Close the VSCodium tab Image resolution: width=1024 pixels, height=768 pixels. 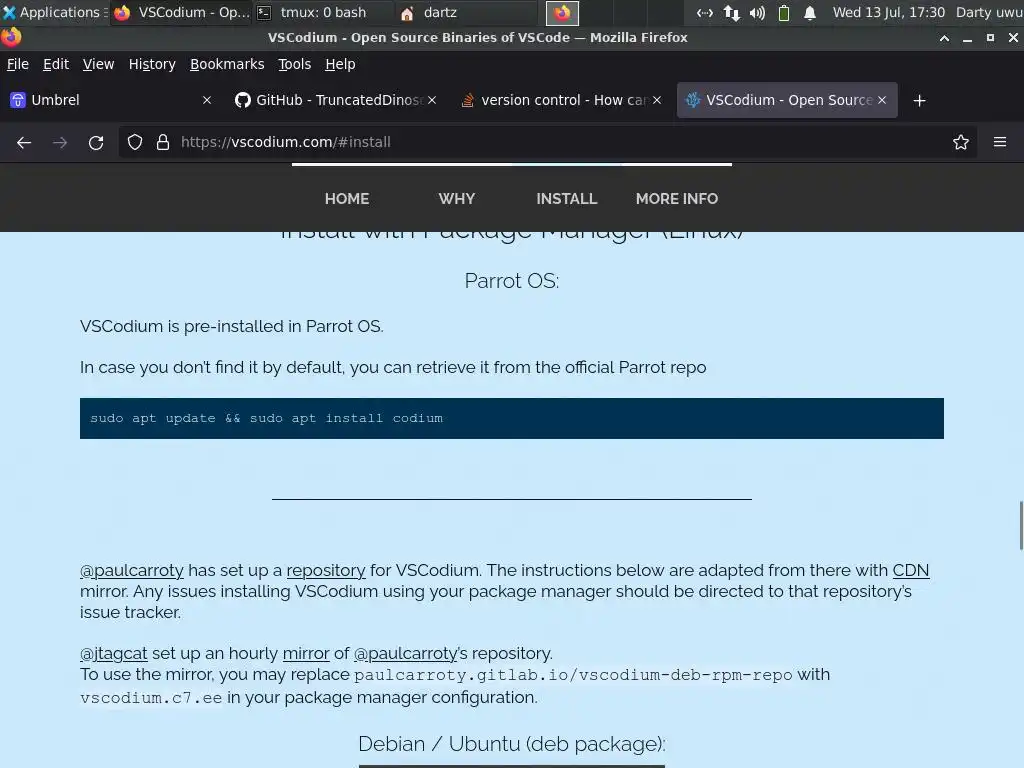point(882,100)
